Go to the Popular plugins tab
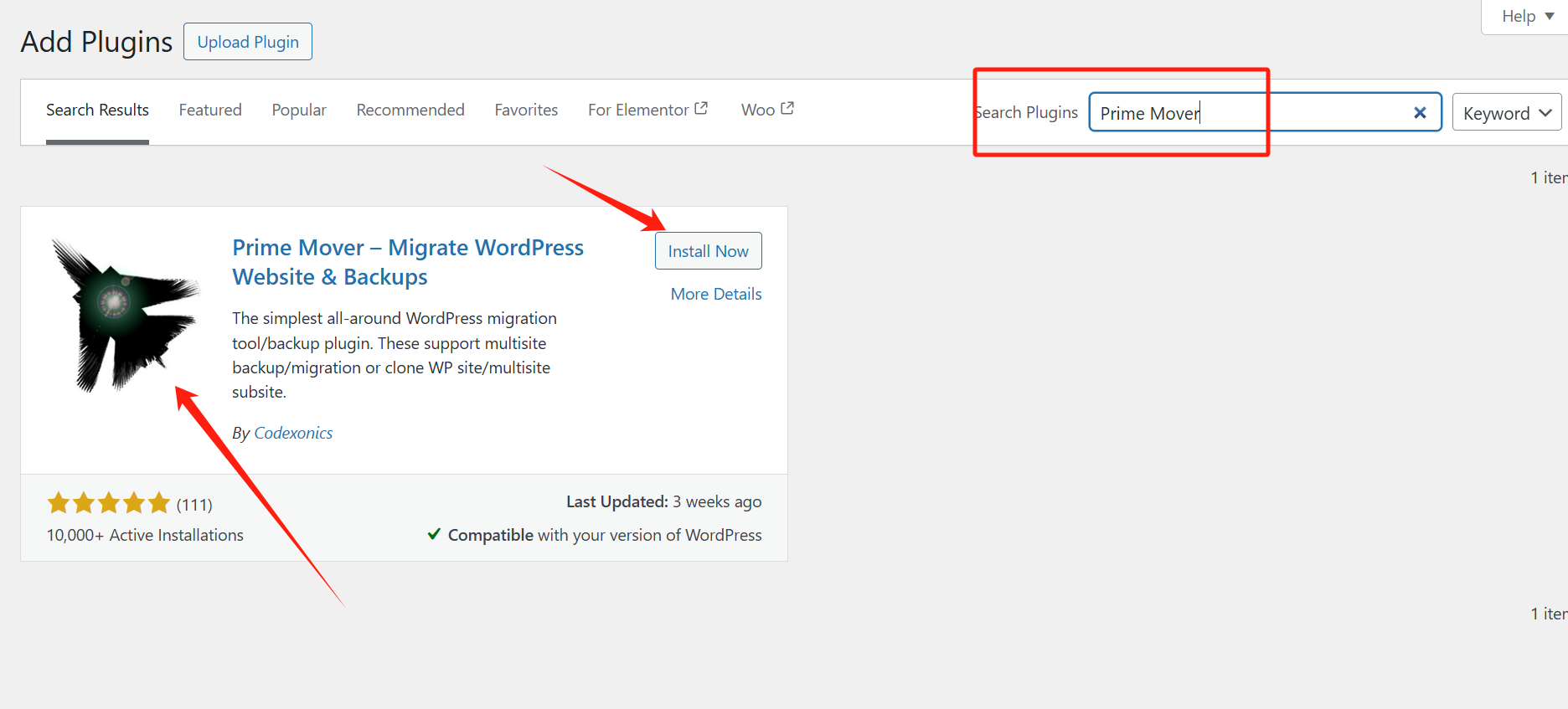This screenshot has height=709, width=1568. [x=299, y=110]
